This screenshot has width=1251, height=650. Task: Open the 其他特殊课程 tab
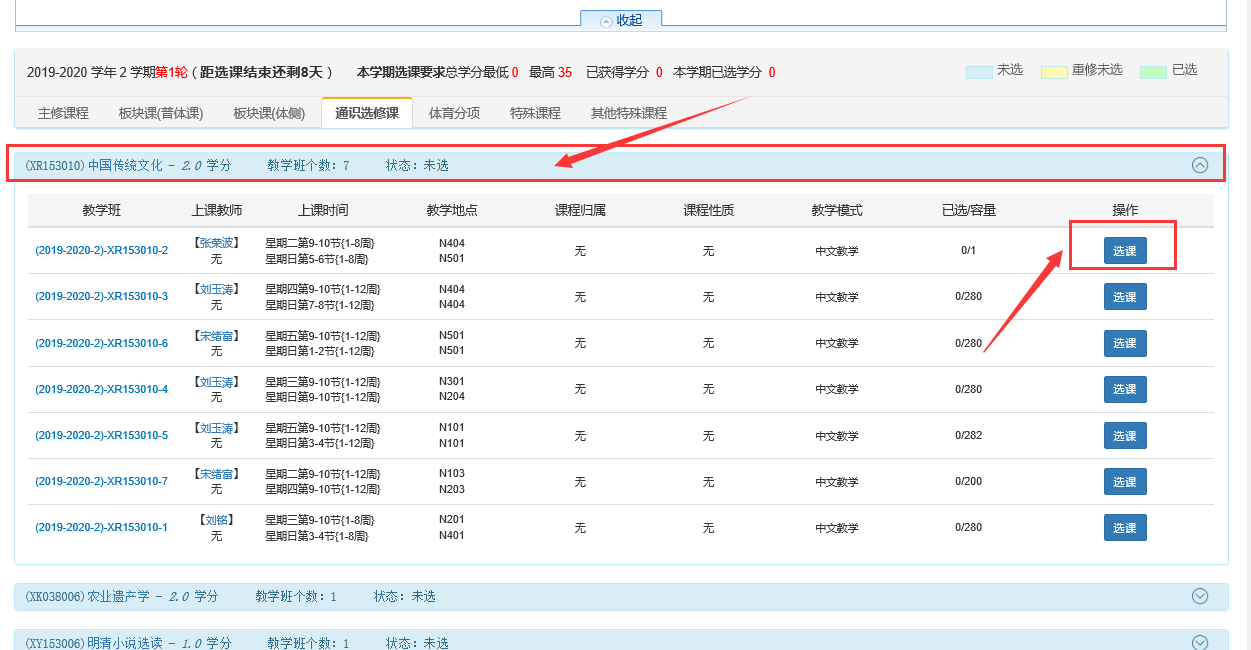(x=628, y=113)
